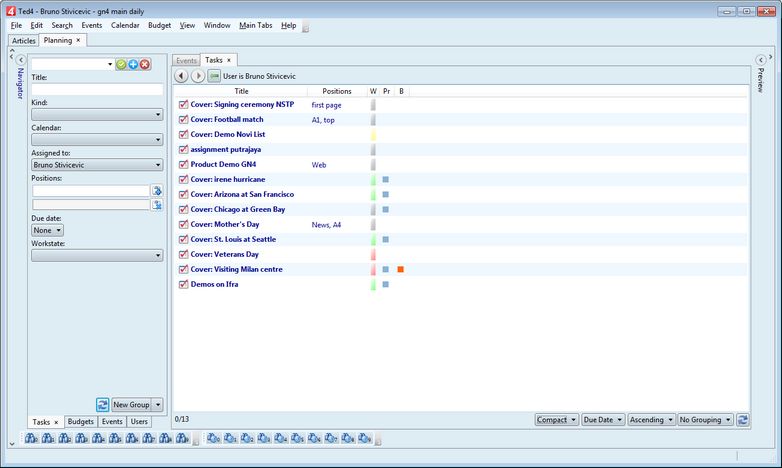The width and height of the screenshot is (782, 468).
Task: Click the Ted4 application logo icon
Action: [11, 10]
